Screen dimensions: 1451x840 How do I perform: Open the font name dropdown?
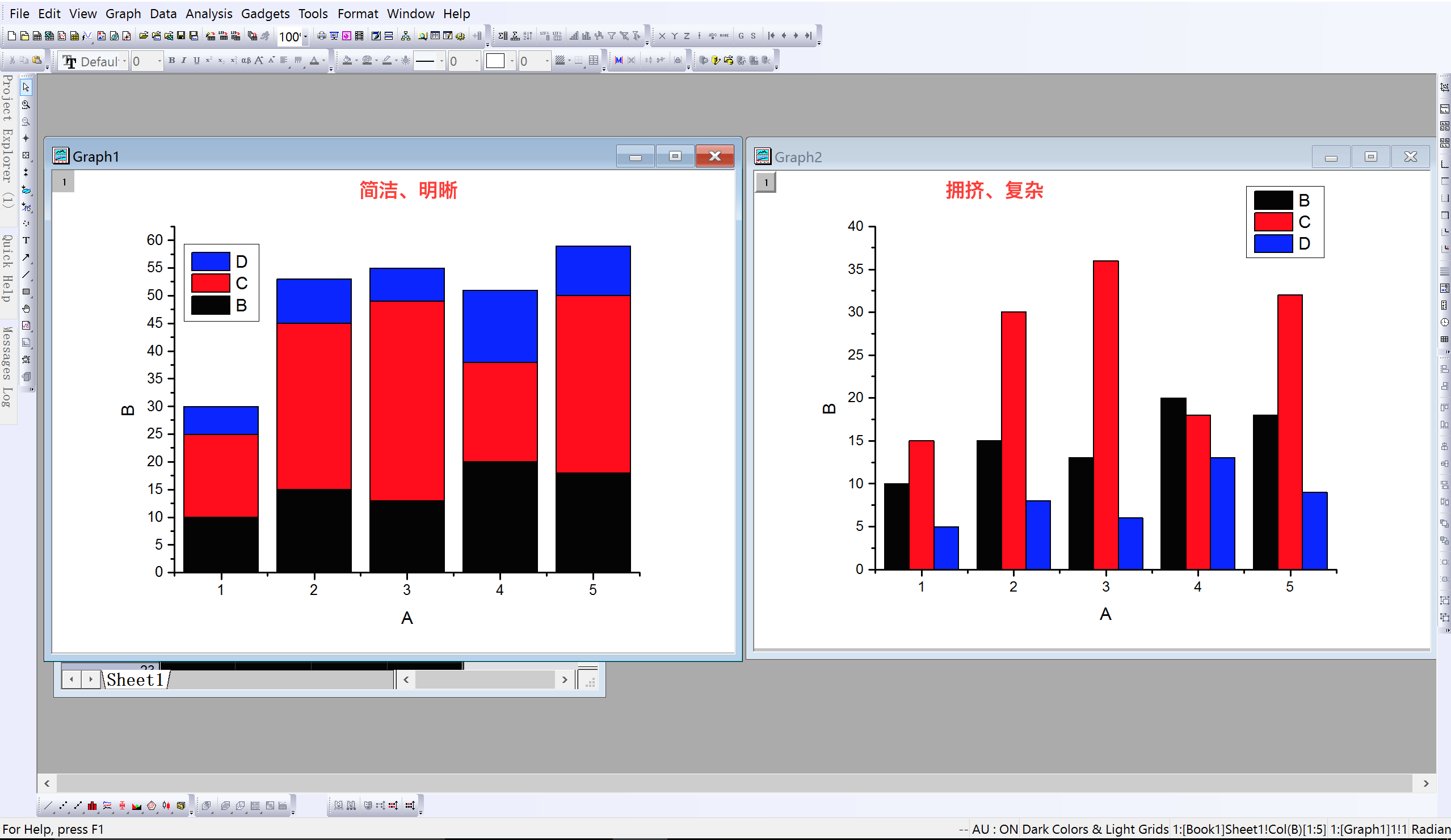pos(124,61)
